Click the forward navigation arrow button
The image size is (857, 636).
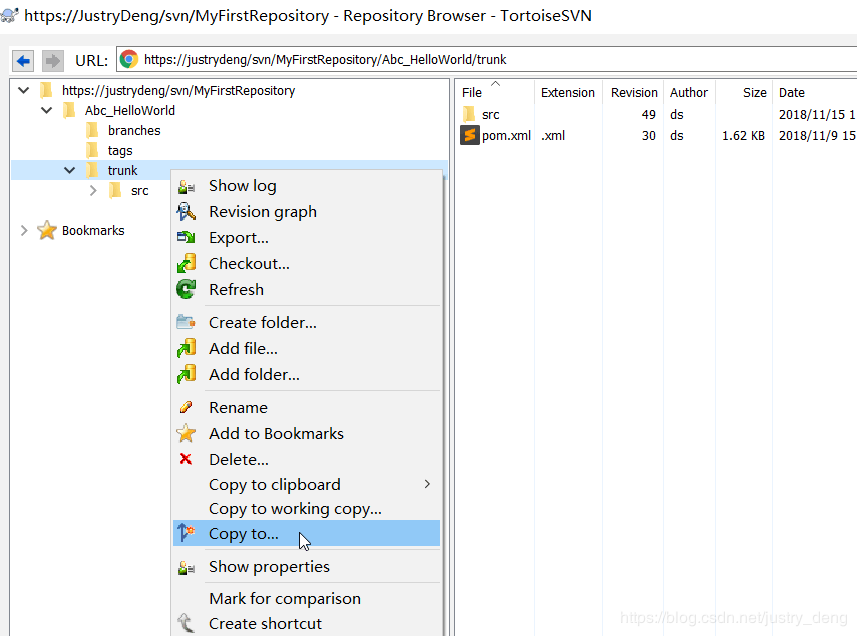[52, 61]
